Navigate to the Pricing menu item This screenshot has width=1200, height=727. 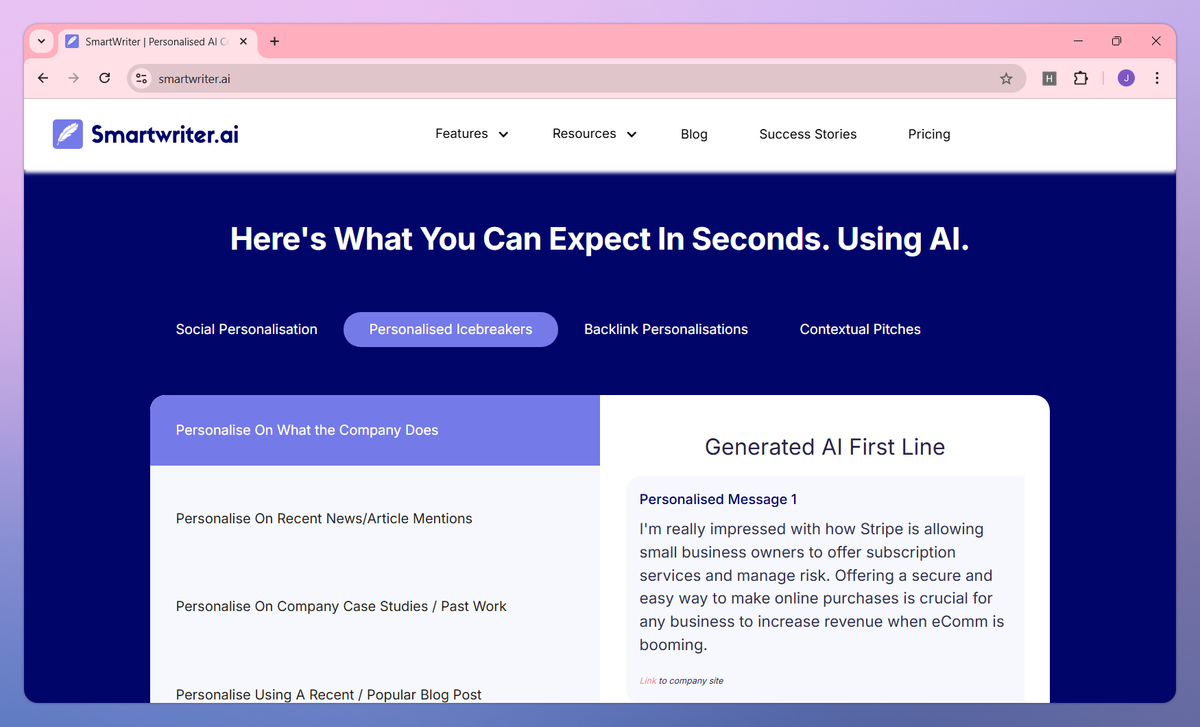pos(929,133)
